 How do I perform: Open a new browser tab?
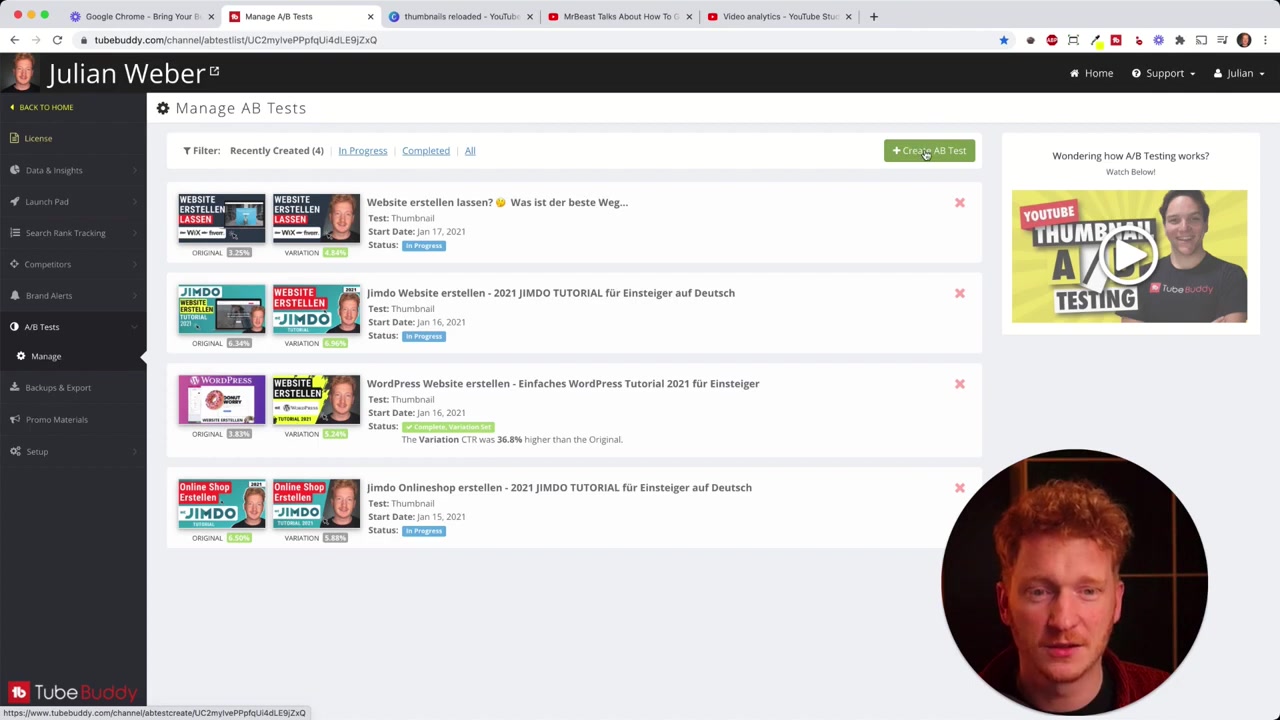873,16
